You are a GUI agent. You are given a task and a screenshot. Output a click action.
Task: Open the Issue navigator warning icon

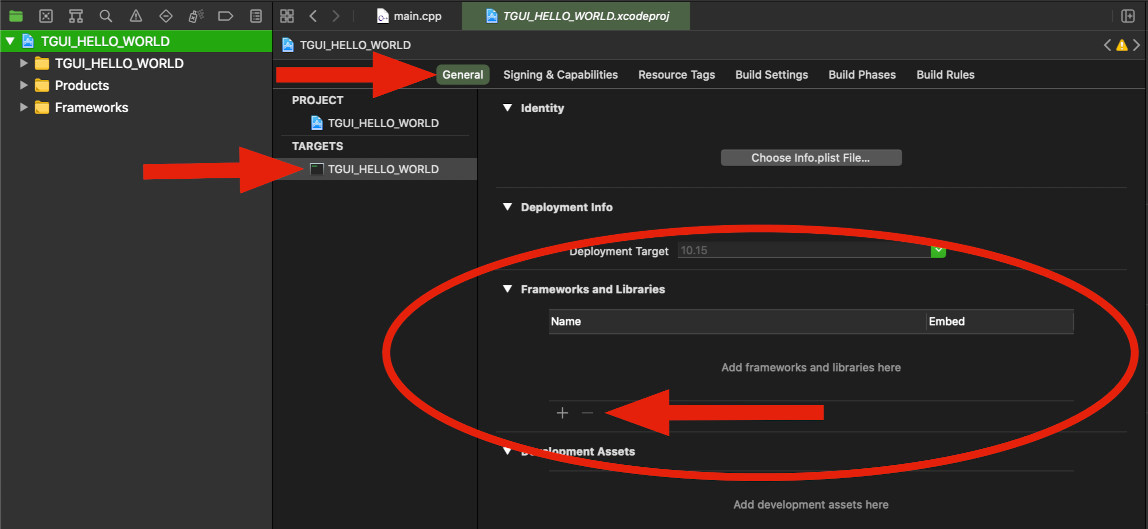click(135, 15)
